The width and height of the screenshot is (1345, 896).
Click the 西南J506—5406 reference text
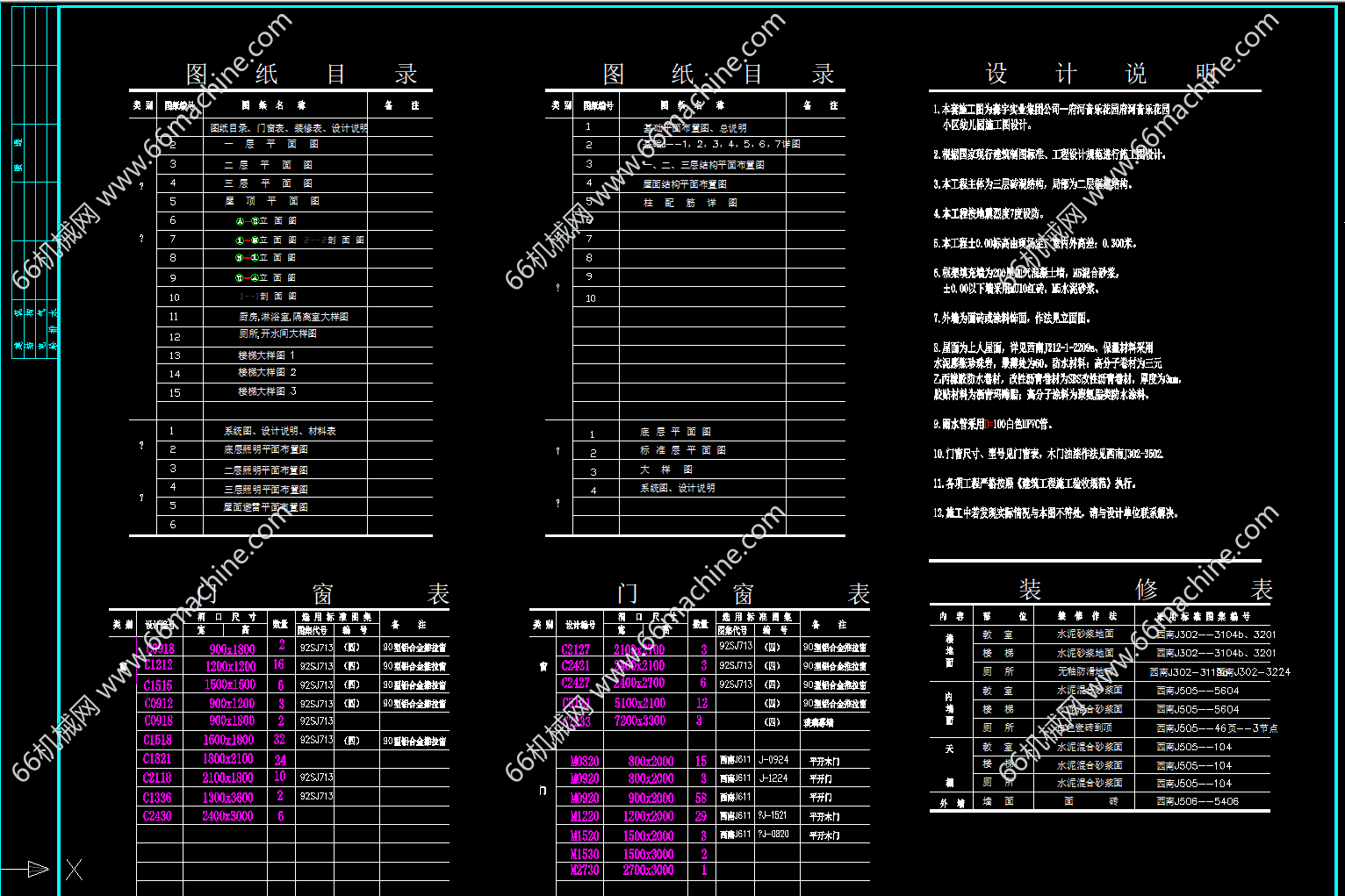pyautogui.click(x=1197, y=801)
